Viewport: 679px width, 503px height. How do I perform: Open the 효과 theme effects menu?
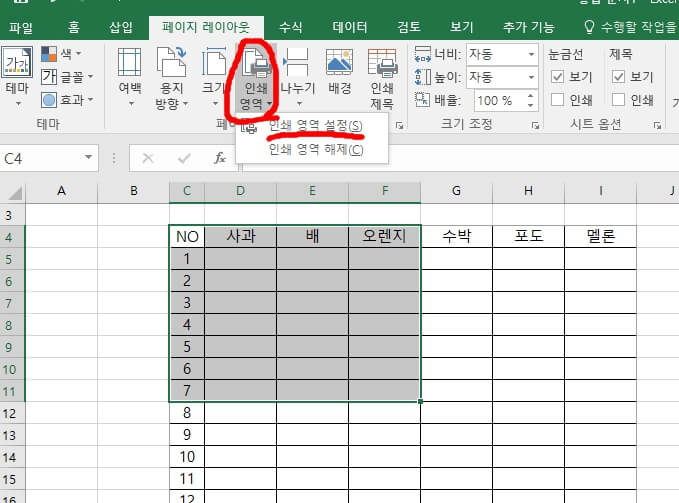(x=67, y=100)
